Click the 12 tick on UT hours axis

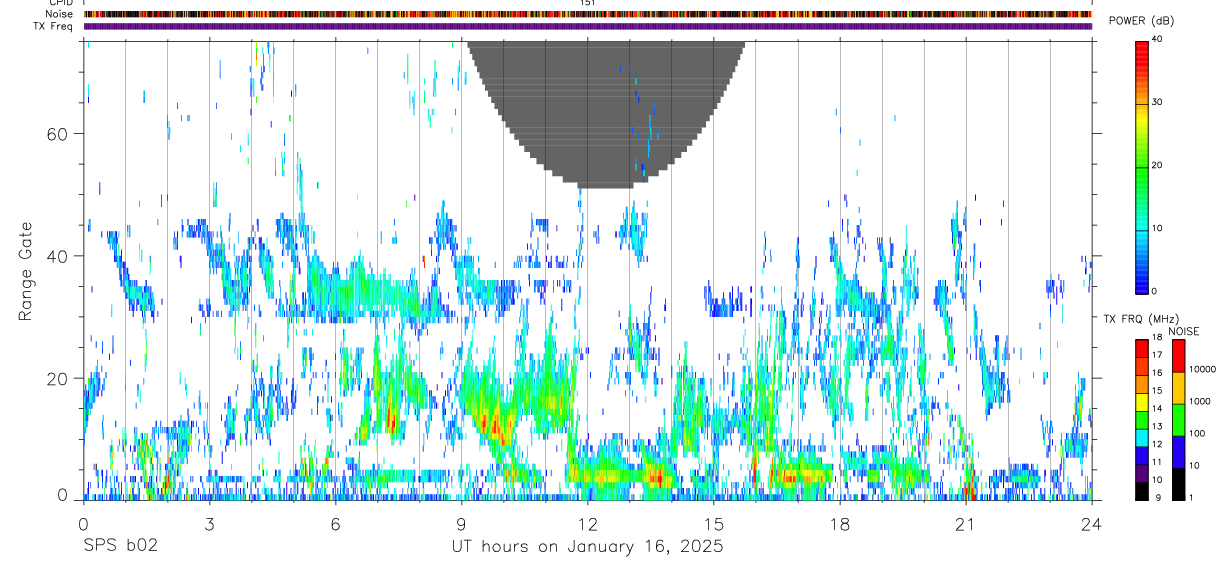click(x=588, y=523)
